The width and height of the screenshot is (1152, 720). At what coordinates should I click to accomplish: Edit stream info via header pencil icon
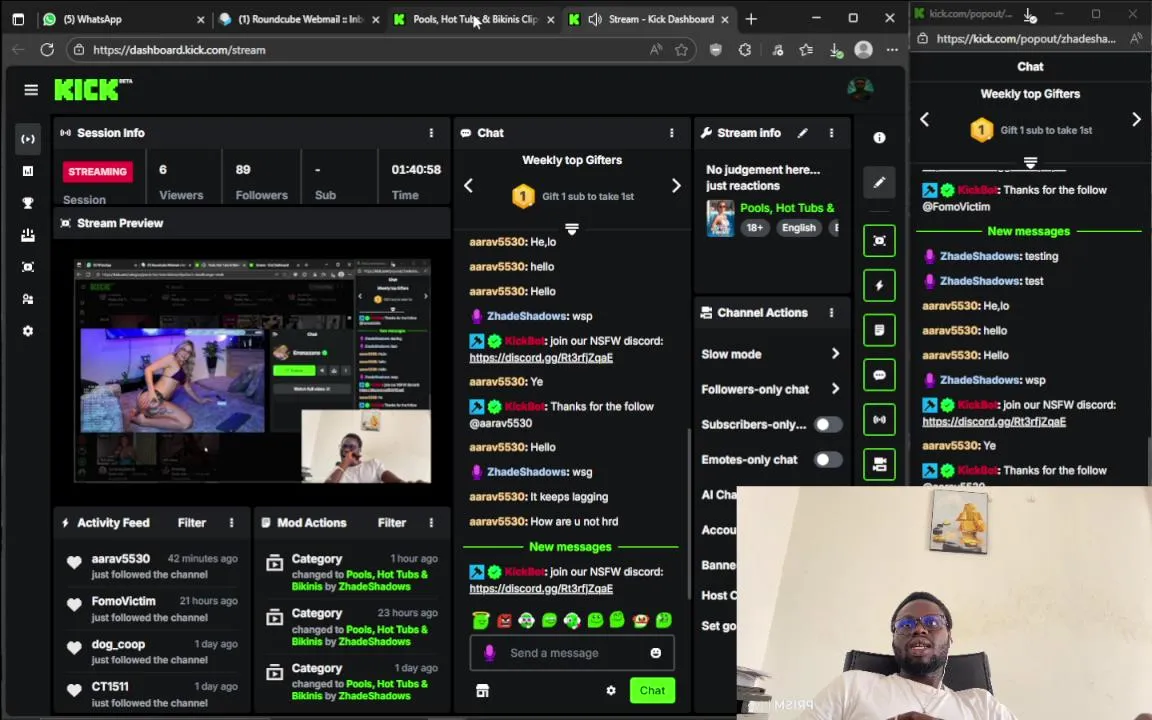(803, 133)
